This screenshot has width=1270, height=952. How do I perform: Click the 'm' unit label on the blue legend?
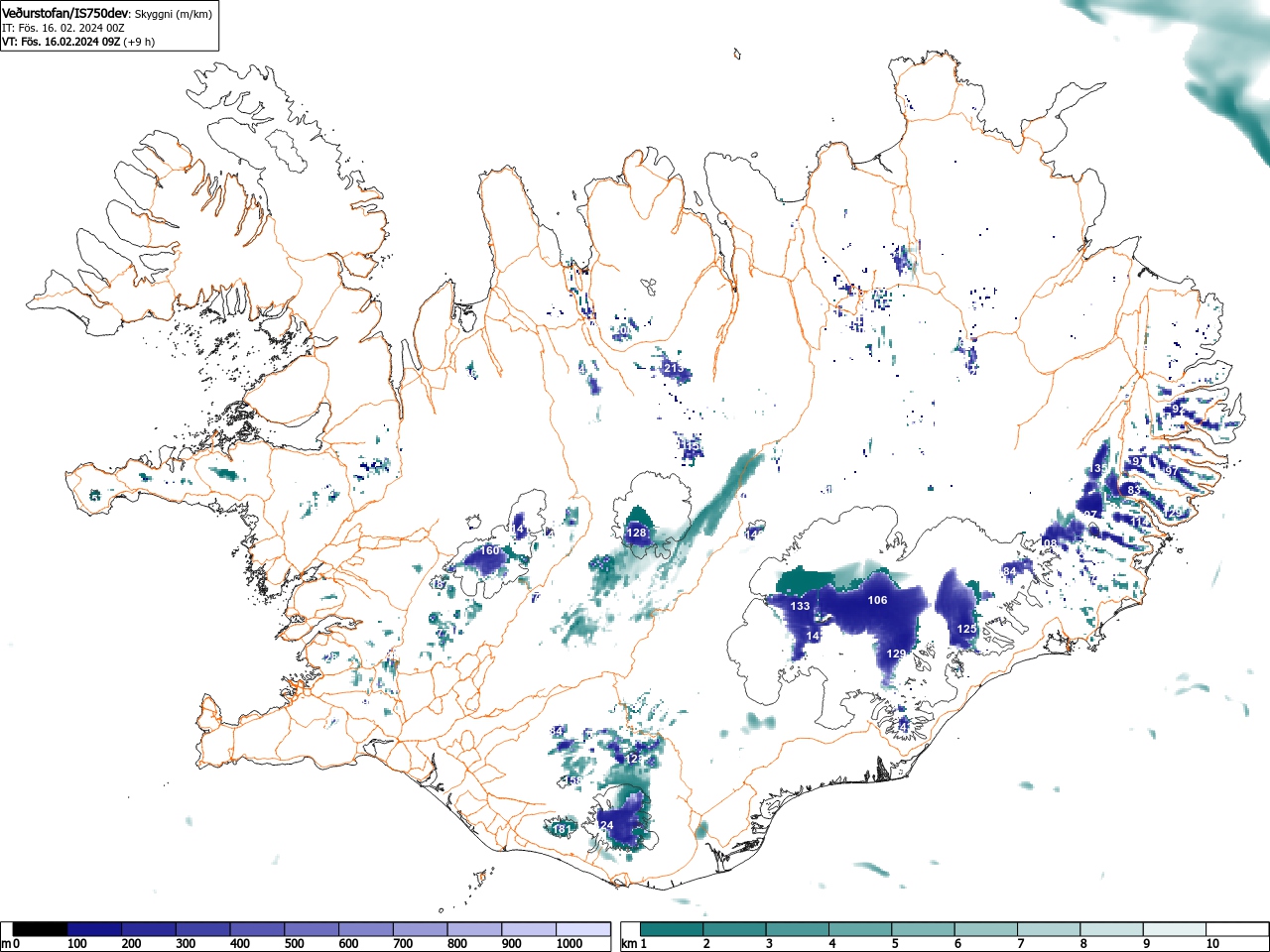[6, 944]
